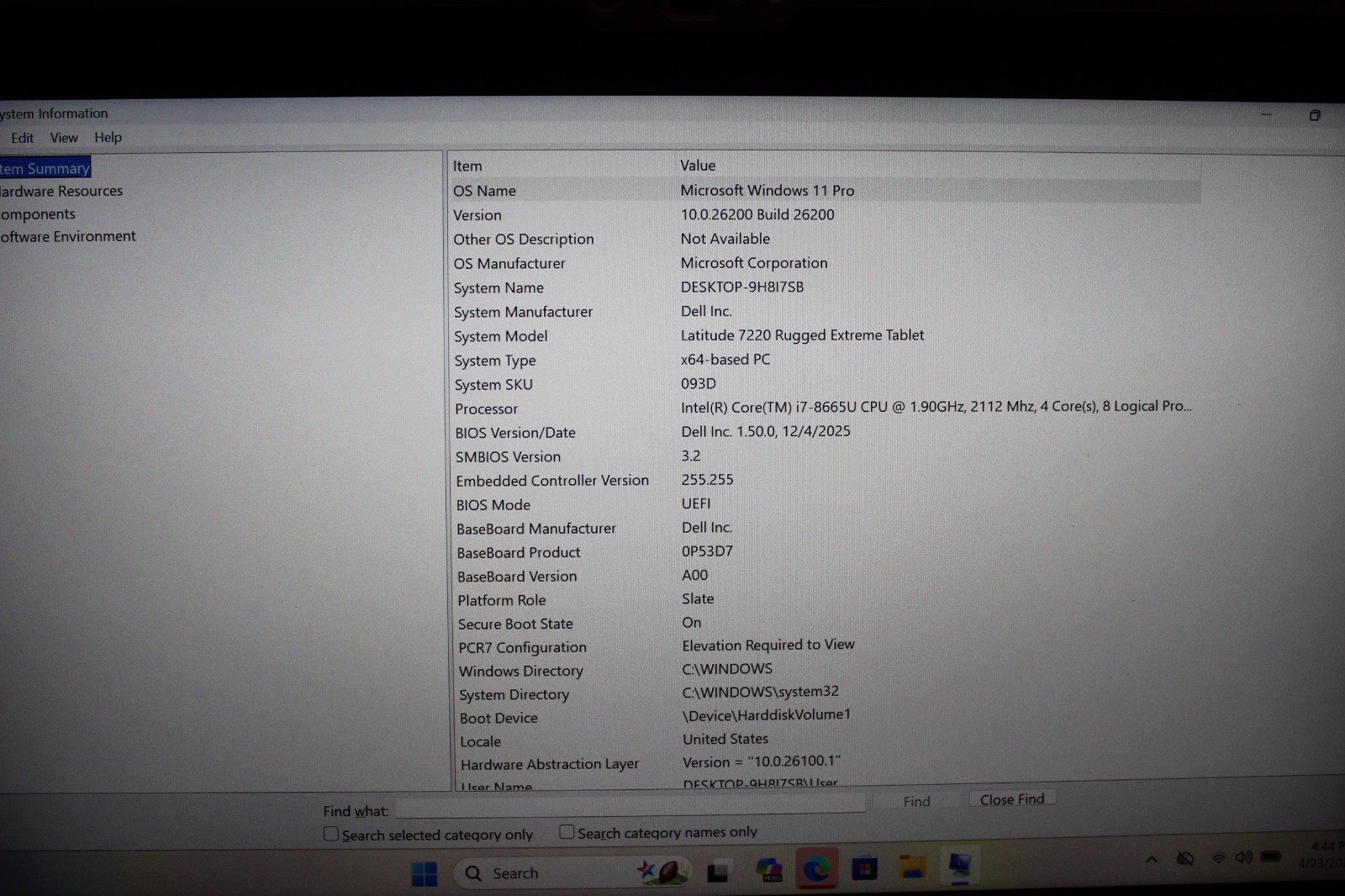This screenshot has width=1345, height=896.
Task: Open the Help menu
Action: click(x=108, y=137)
